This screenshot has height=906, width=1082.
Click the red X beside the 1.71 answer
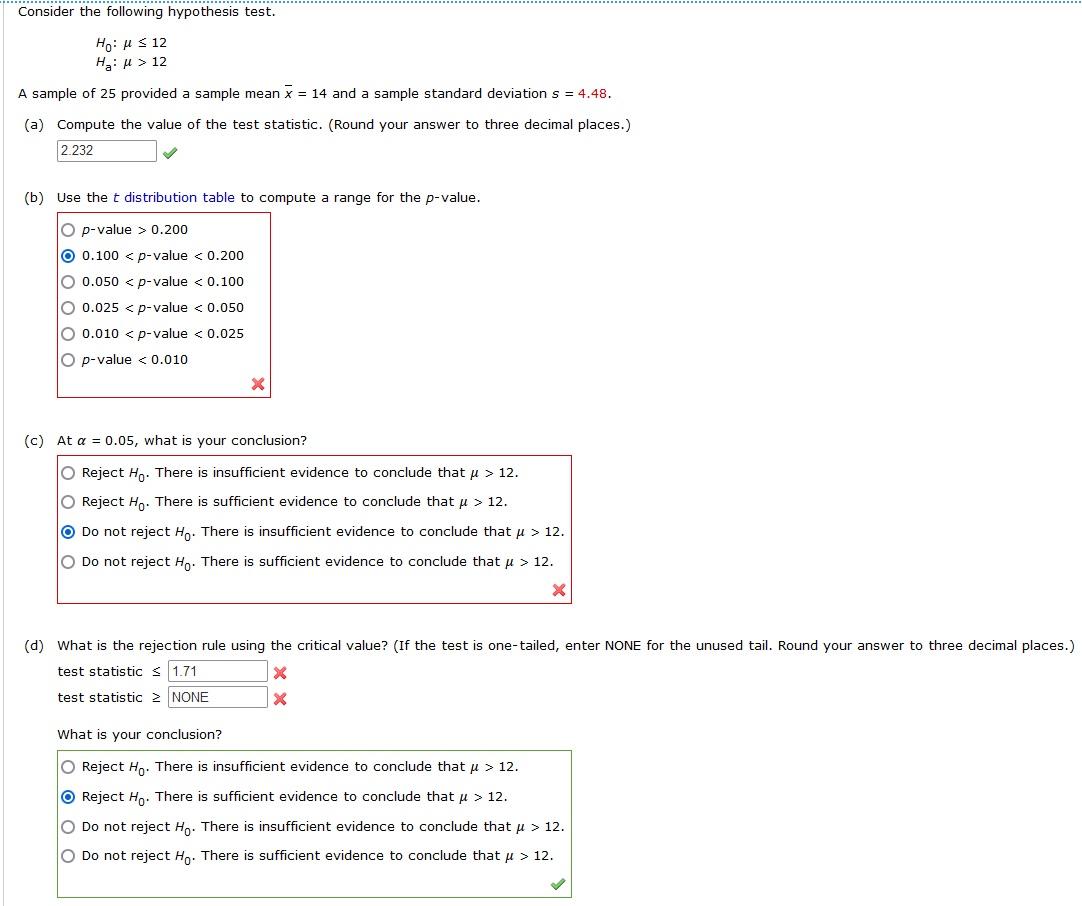[x=279, y=672]
